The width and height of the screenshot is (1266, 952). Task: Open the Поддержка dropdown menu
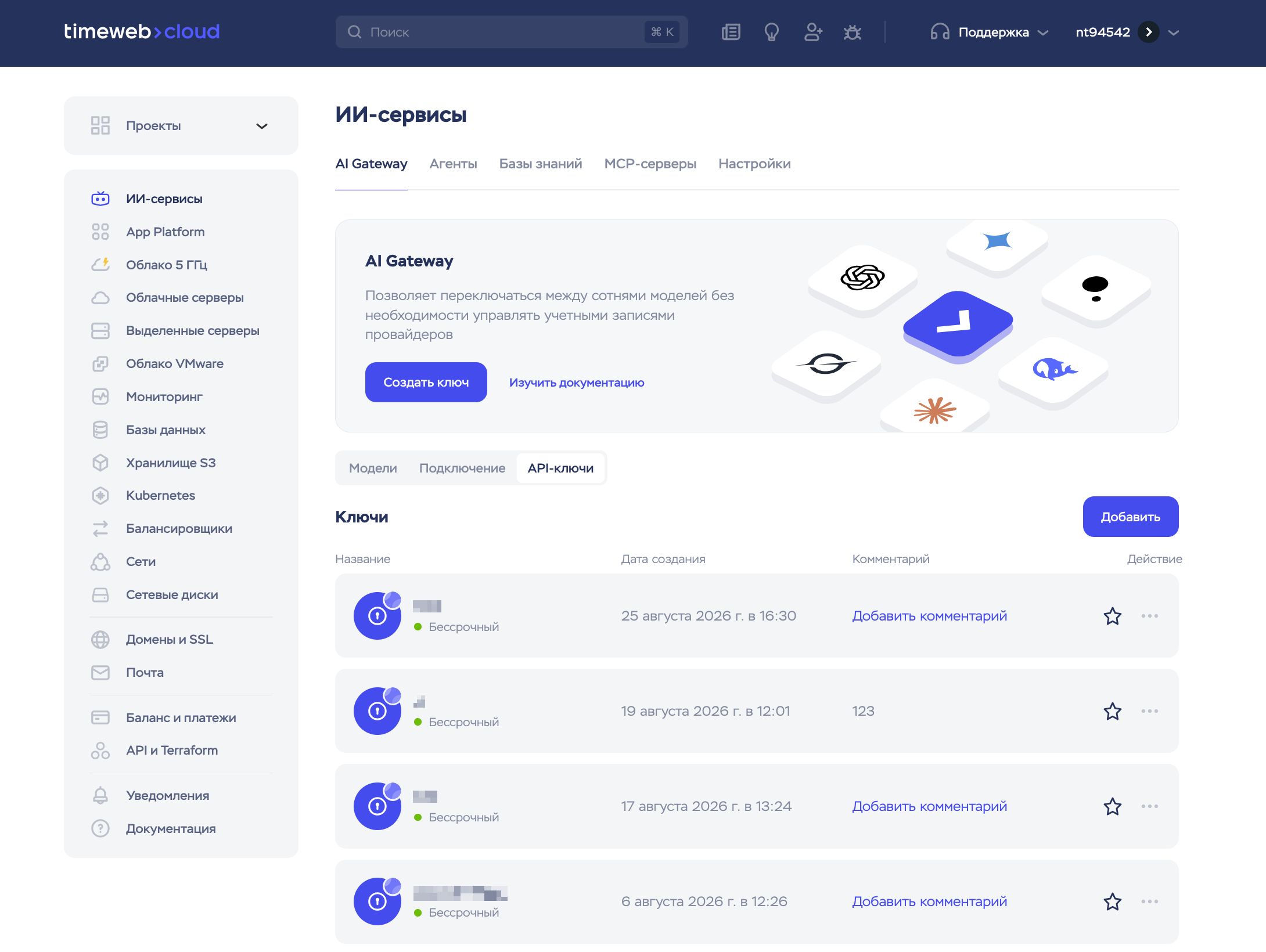point(990,32)
